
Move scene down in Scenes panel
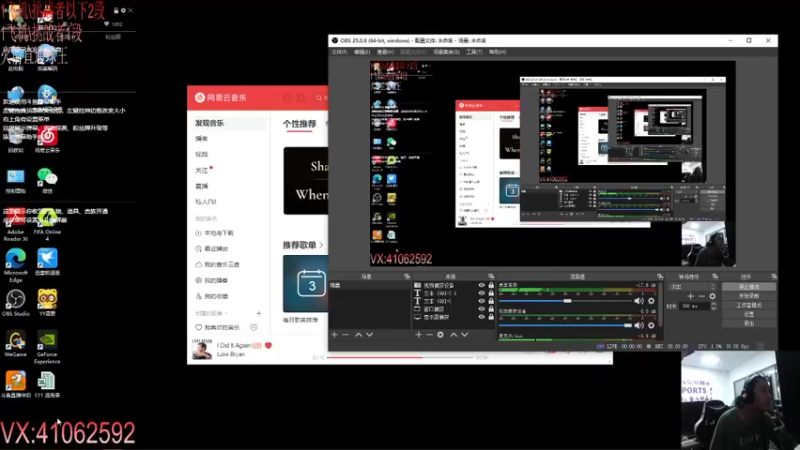coord(369,335)
